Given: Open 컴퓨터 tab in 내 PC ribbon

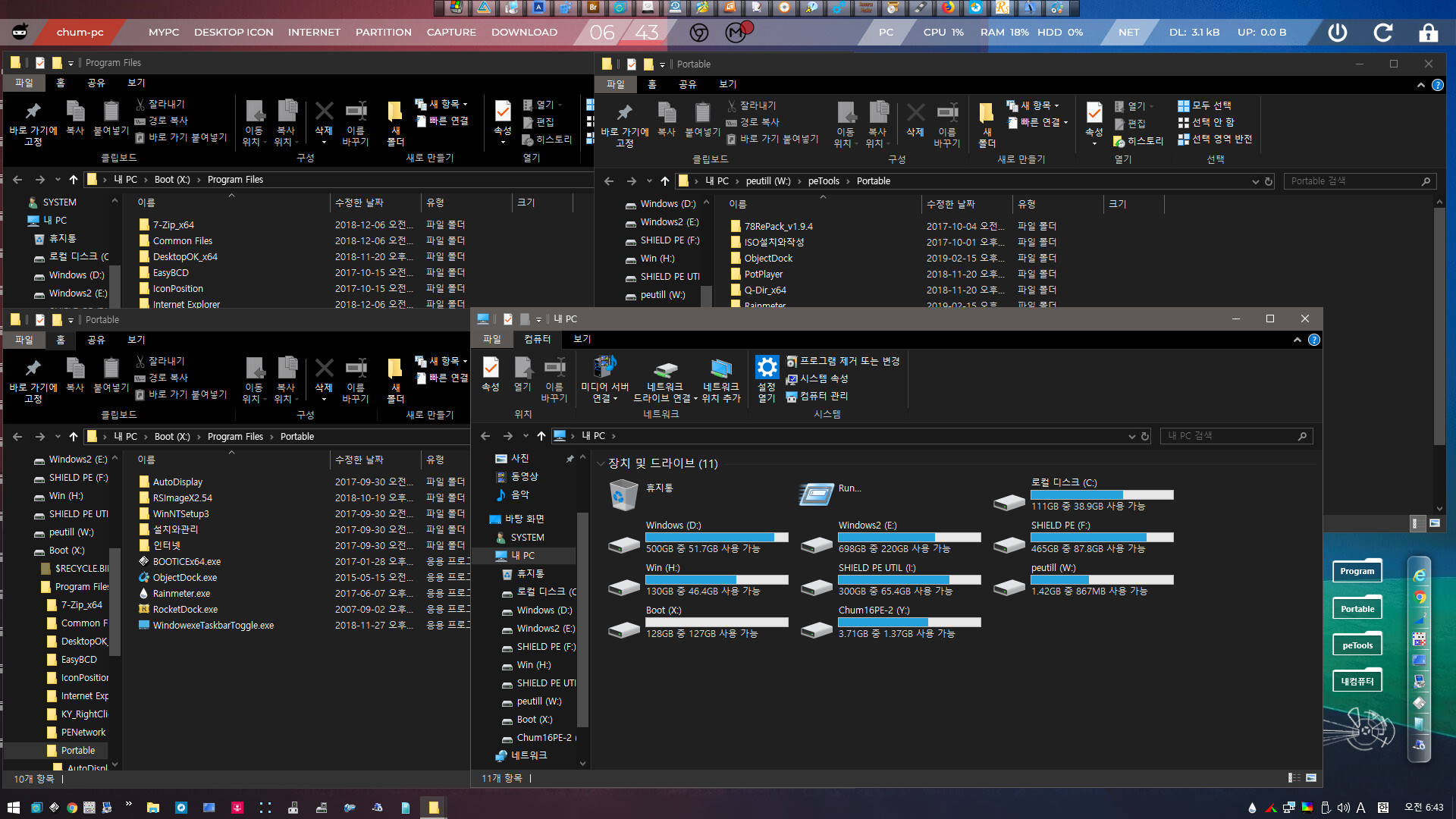Looking at the screenshot, I should 537,339.
